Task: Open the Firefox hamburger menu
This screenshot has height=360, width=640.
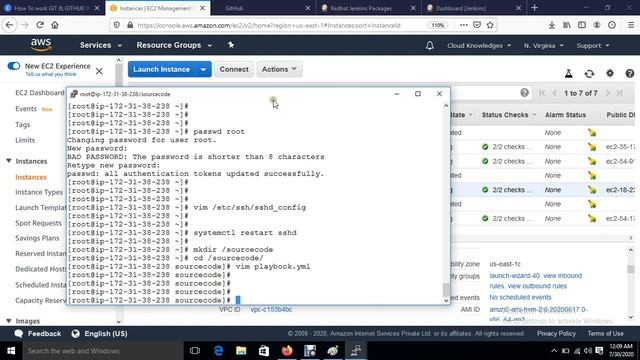Action: (631, 25)
